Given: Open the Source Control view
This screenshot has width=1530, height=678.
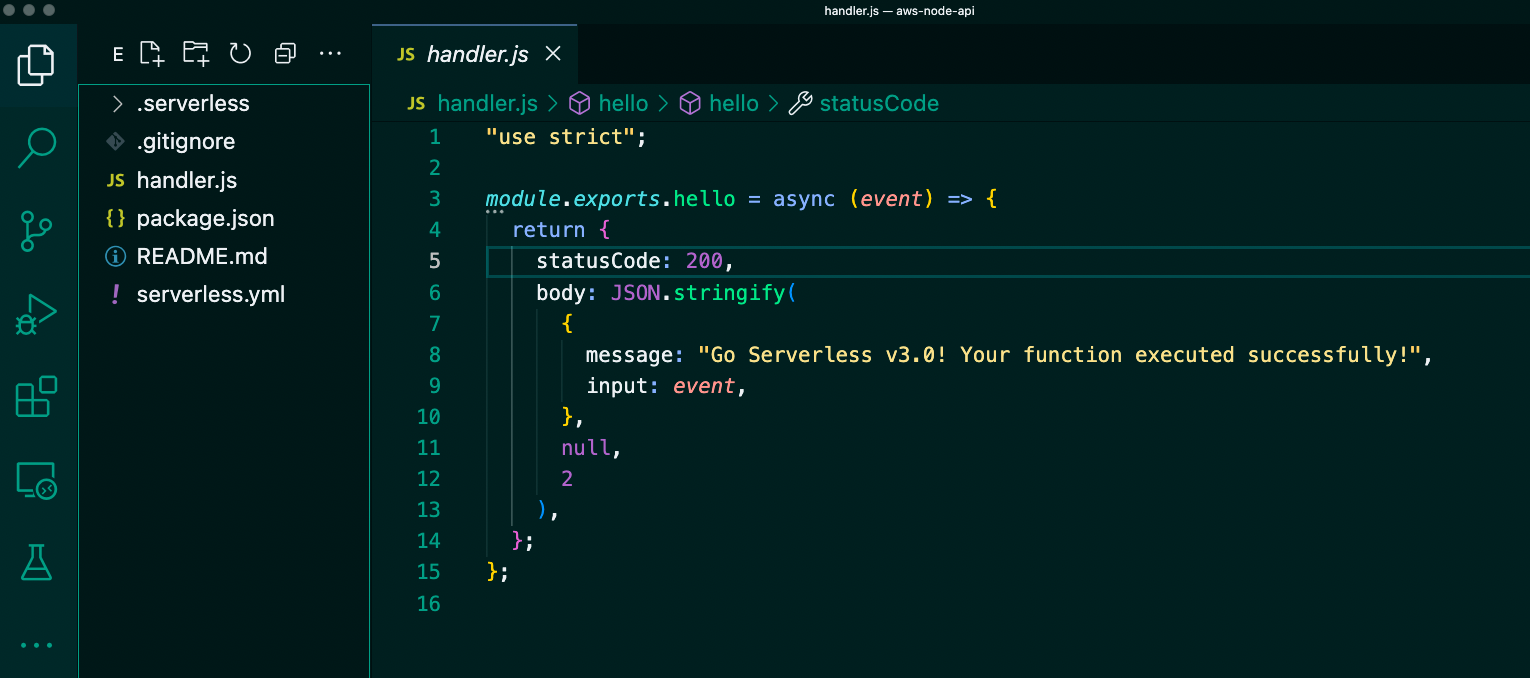Looking at the screenshot, I should tap(37, 230).
